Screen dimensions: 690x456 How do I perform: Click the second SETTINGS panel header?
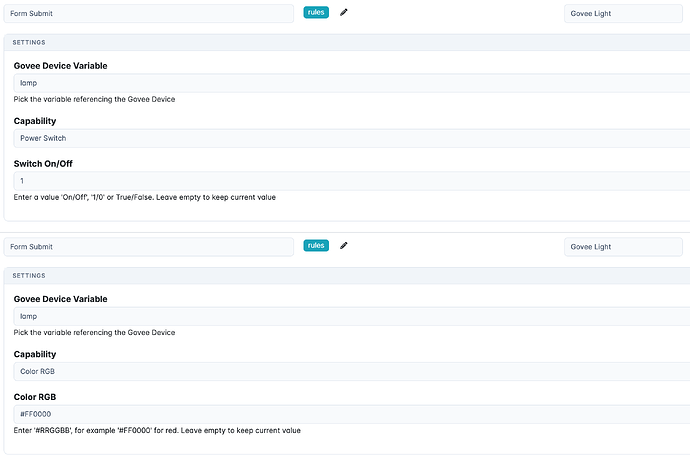347,276
